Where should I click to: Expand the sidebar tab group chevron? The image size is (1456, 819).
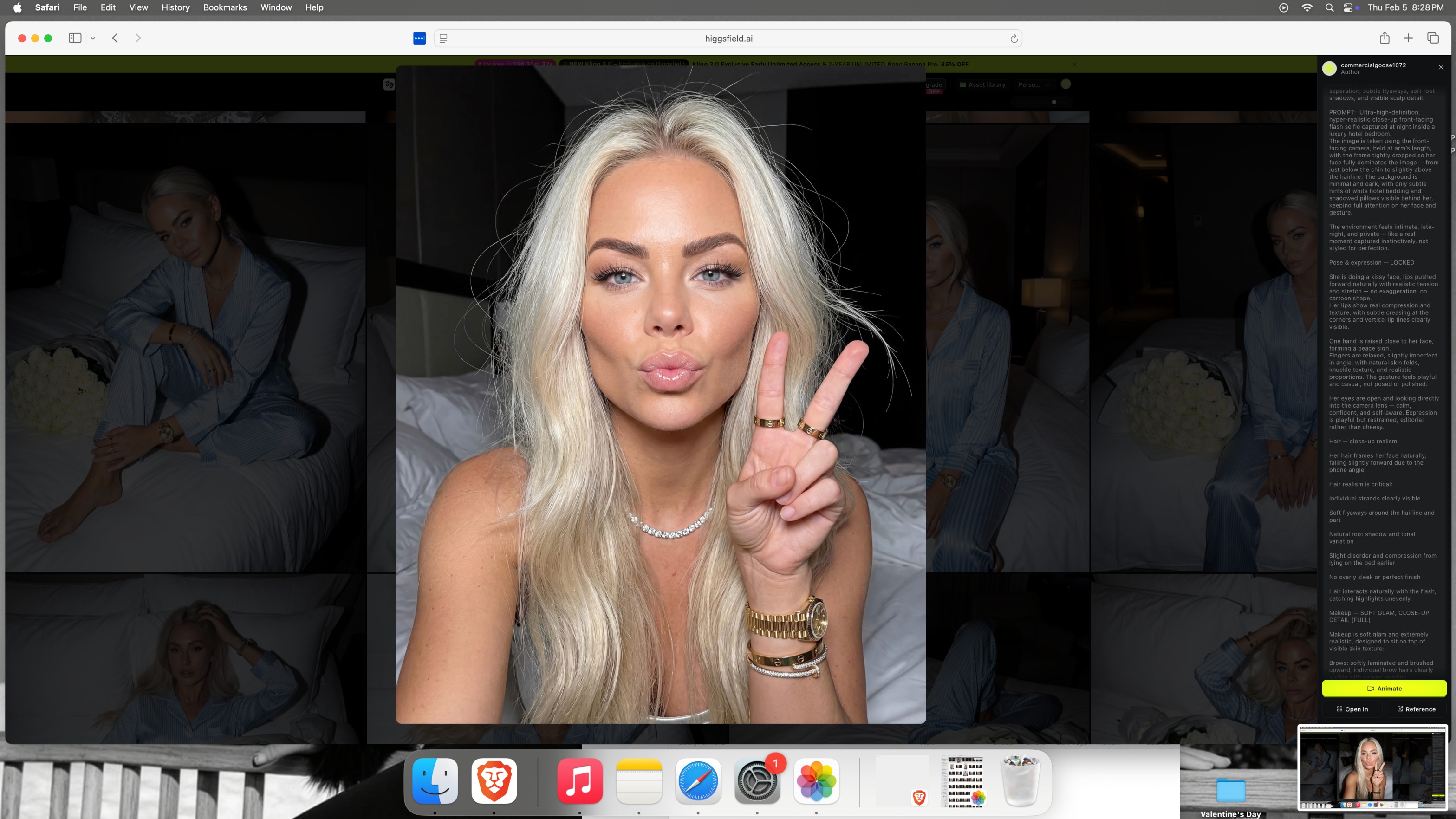click(93, 39)
